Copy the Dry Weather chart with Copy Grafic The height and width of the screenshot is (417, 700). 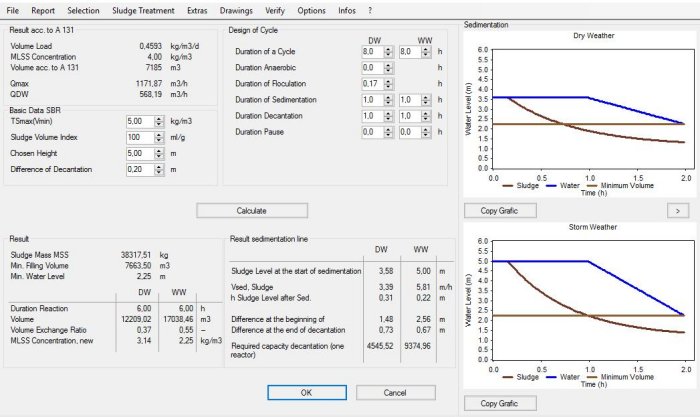coord(501,211)
